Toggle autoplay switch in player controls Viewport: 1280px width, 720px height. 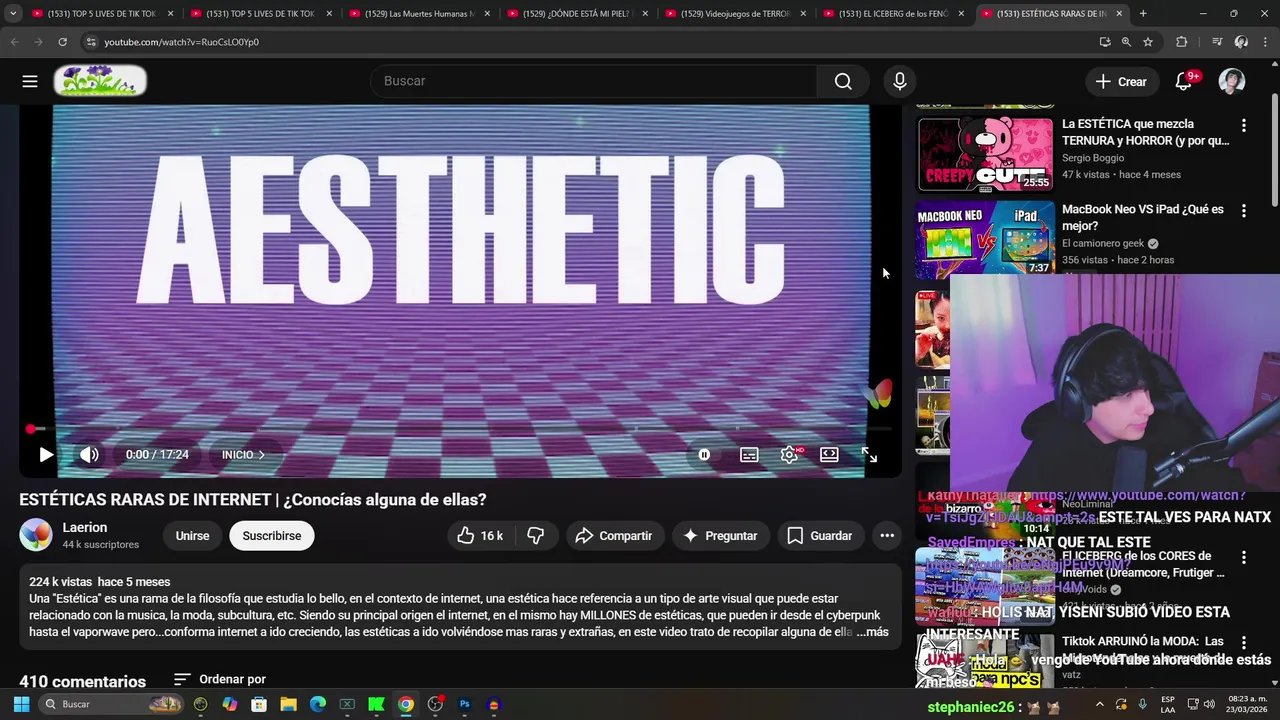[x=704, y=455]
